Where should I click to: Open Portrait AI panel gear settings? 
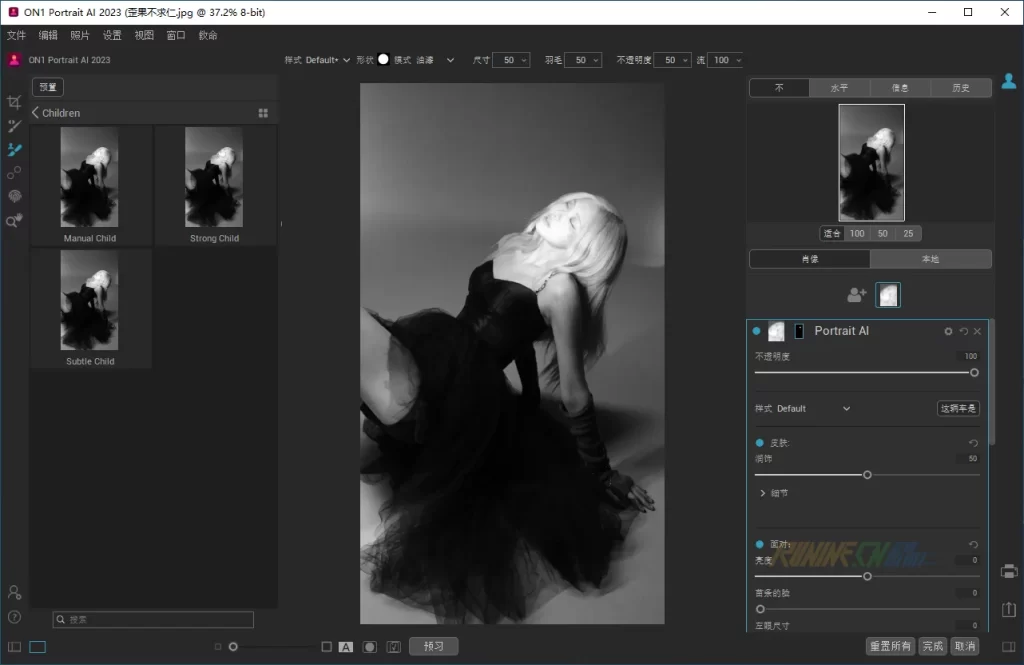click(948, 331)
